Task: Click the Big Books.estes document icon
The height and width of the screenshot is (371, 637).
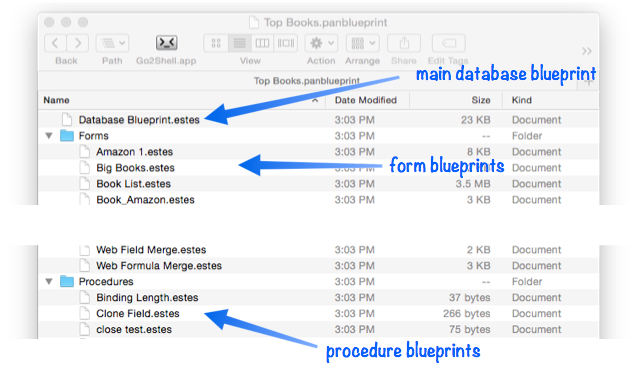Action: (84, 167)
